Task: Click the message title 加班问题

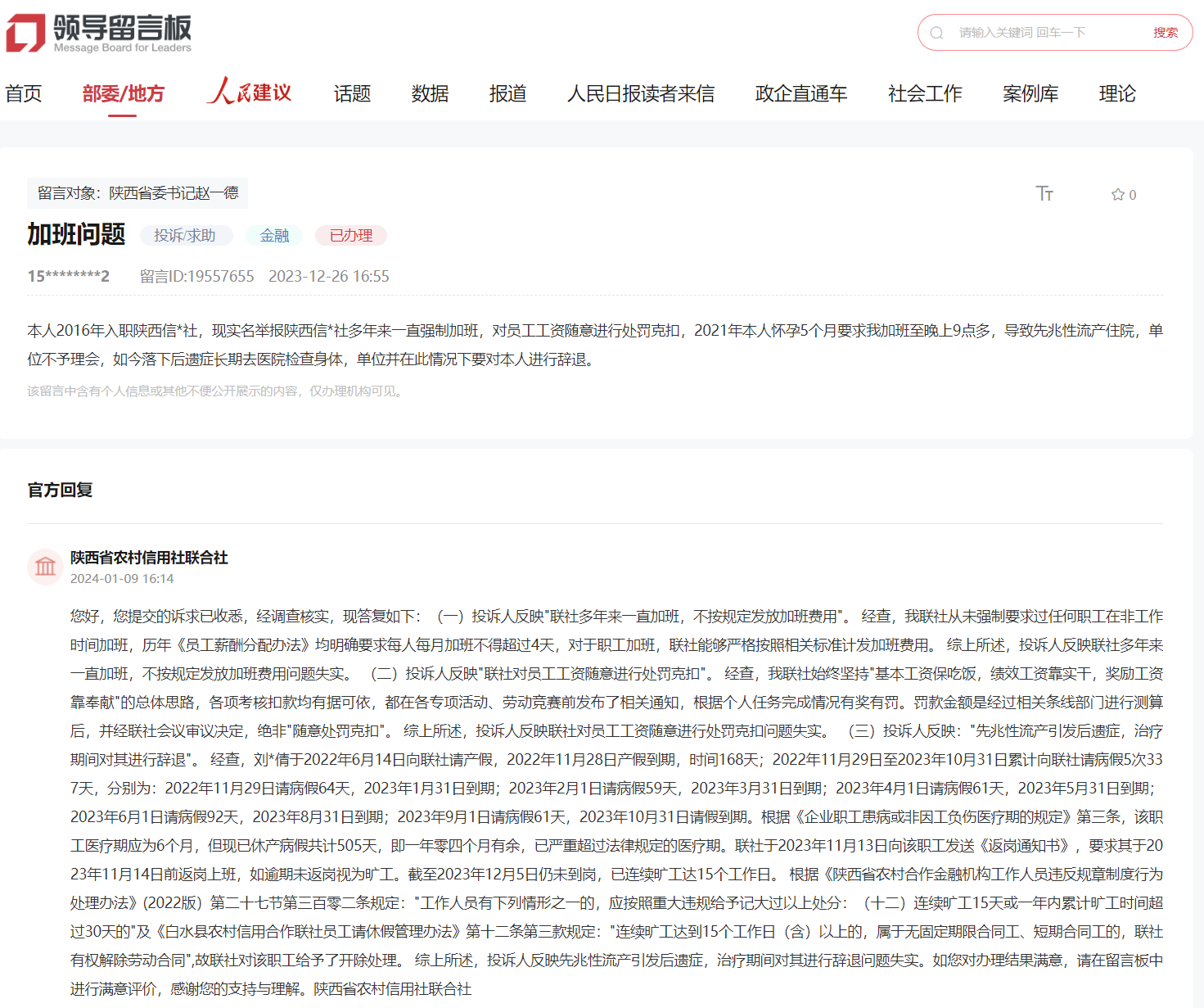Action: pos(76,234)
